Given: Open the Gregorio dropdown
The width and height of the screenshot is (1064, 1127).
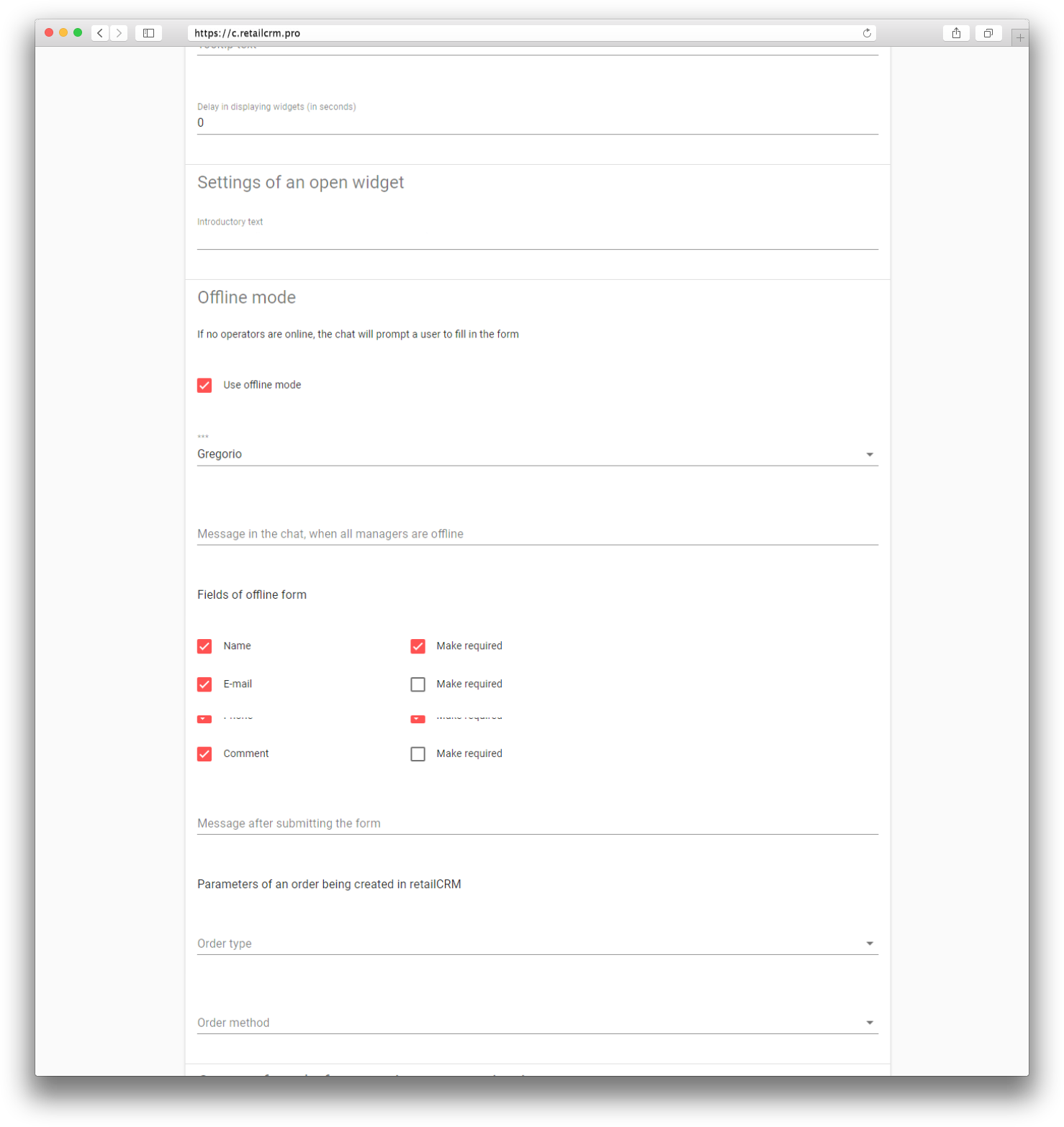Looking at the screenshot, I should coord(537,454).
